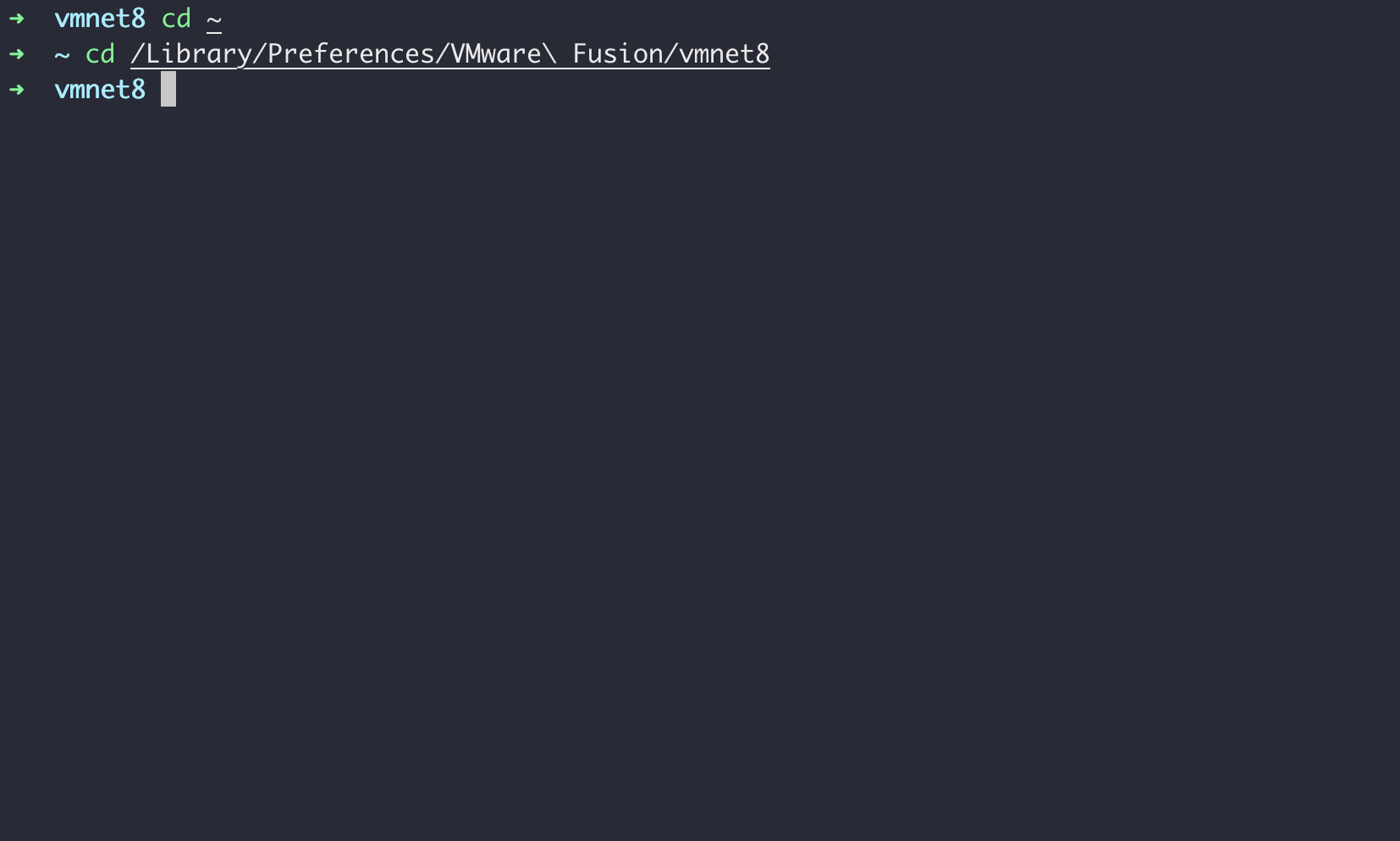Click the backslash escape after VMware
The width and height of the screenshot is (1400, 841).
[550, 54]
